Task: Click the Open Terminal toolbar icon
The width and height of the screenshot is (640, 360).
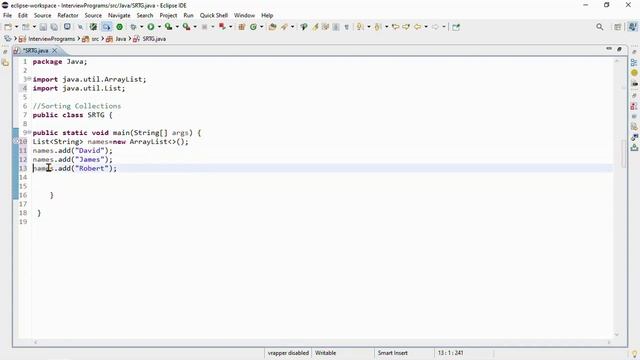Action: click(x=67, y=27)
